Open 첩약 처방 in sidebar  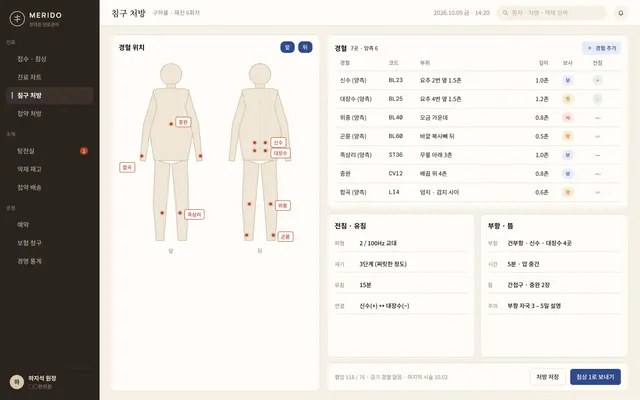click(49, 113)
